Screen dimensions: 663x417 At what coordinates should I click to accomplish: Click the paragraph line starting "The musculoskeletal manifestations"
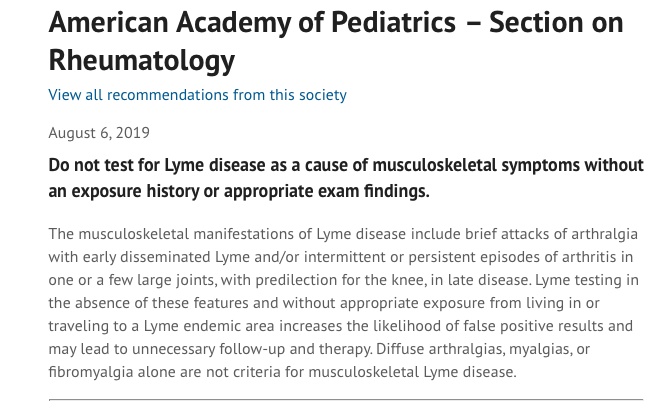pyautogui.click(x=343, y=234)
